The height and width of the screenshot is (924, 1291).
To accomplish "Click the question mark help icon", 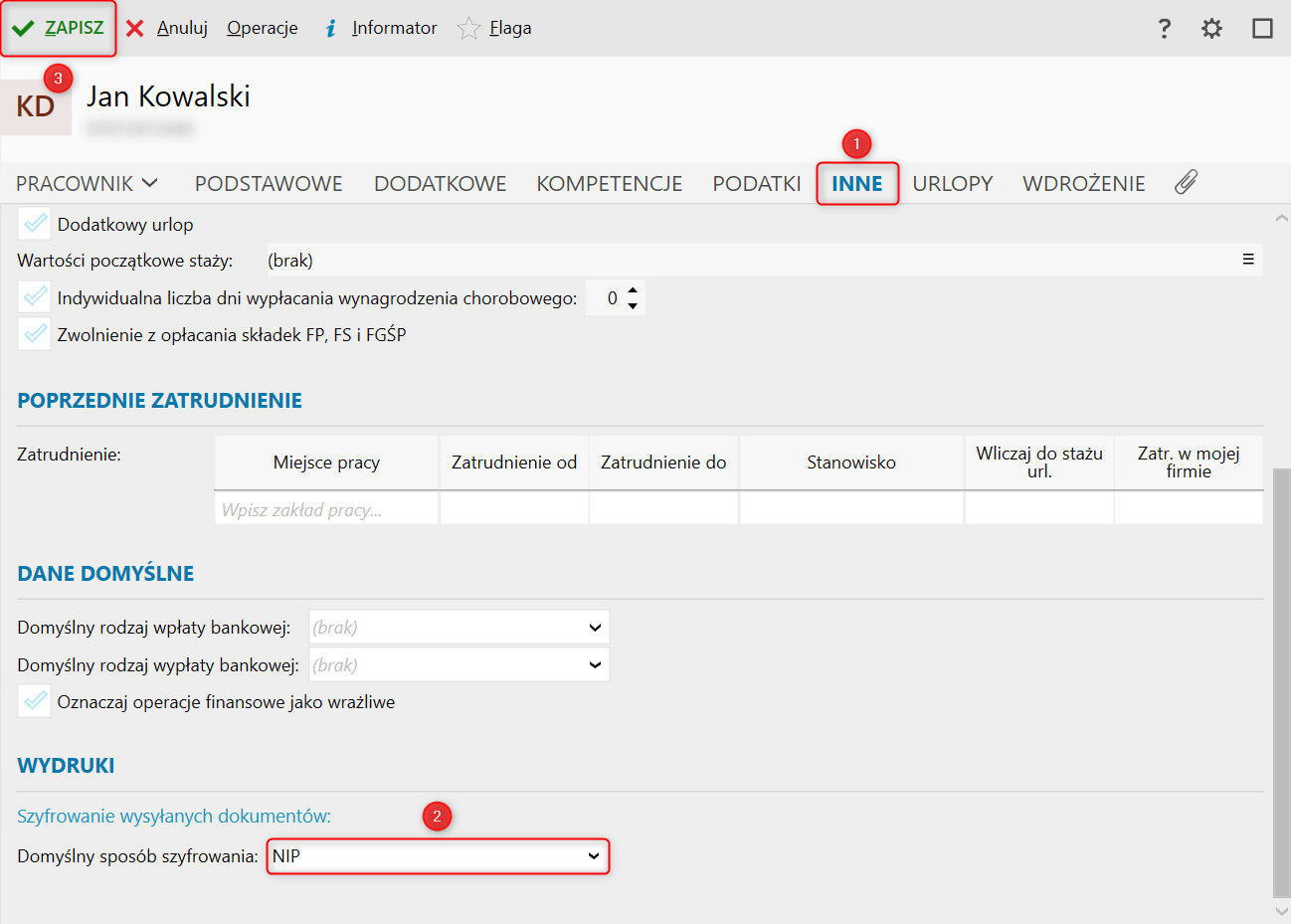I will click(1165, 28).
